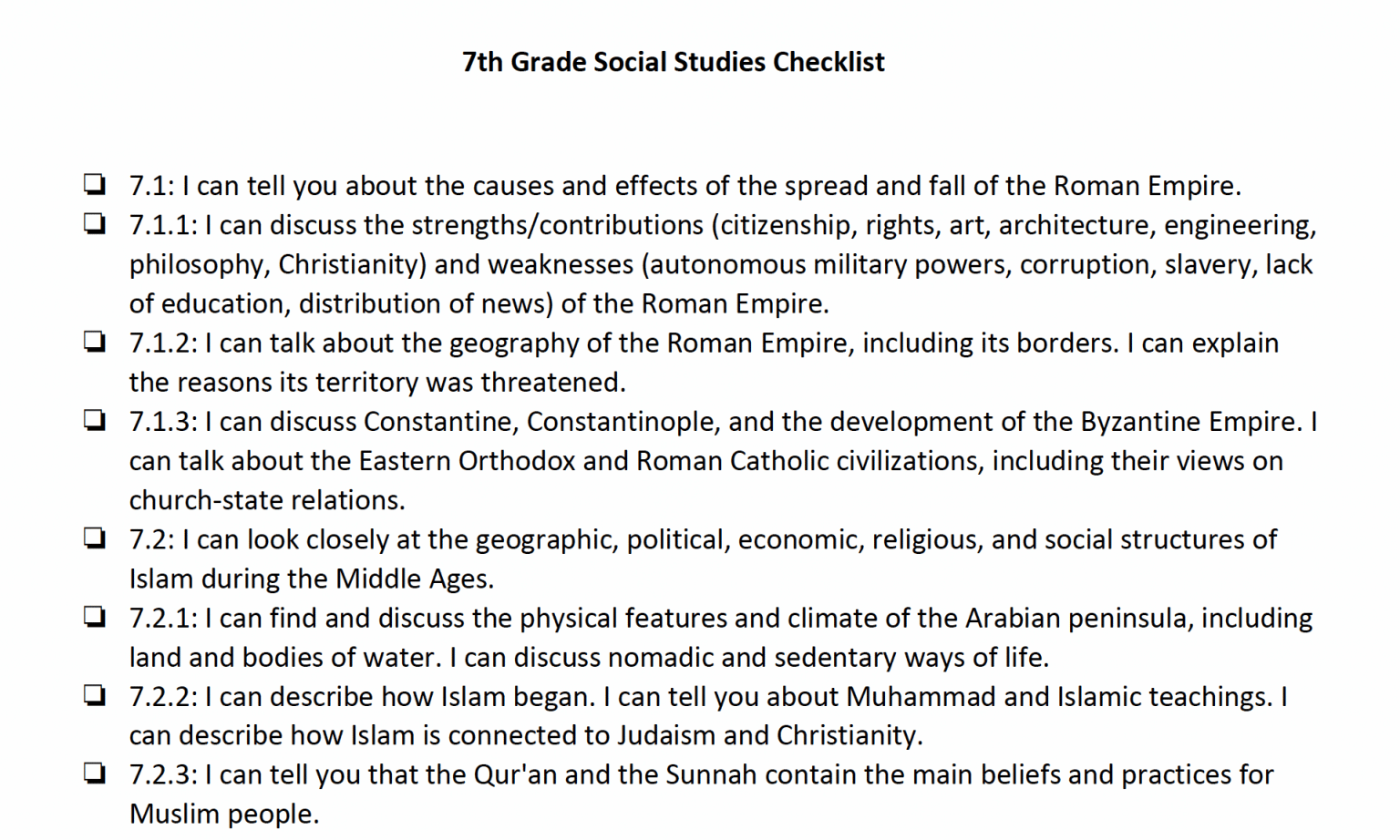Mark the 7.1.3 Constantine item checkbox

click(94, 420)
